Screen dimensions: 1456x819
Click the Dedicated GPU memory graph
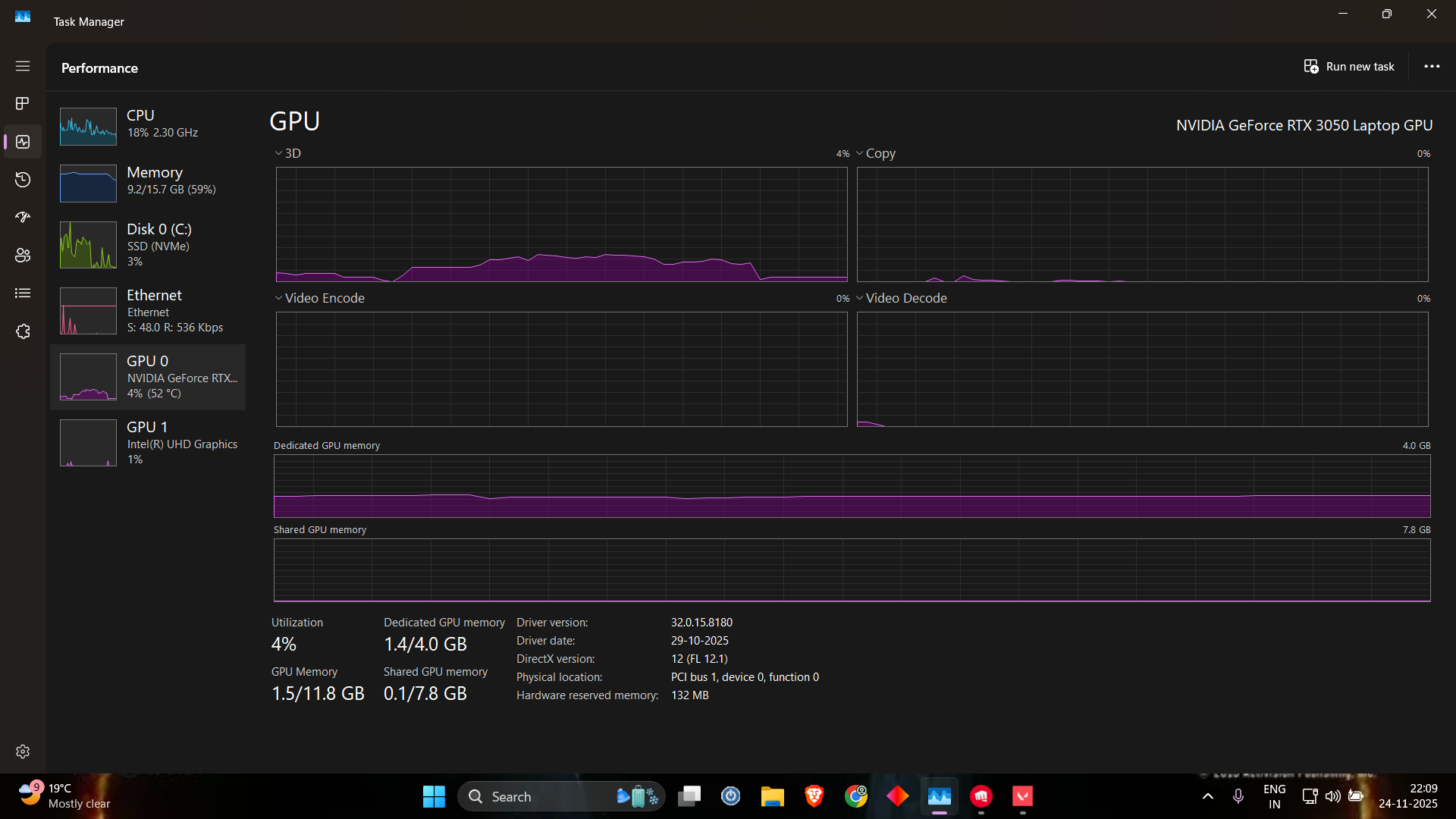[852, 486]
